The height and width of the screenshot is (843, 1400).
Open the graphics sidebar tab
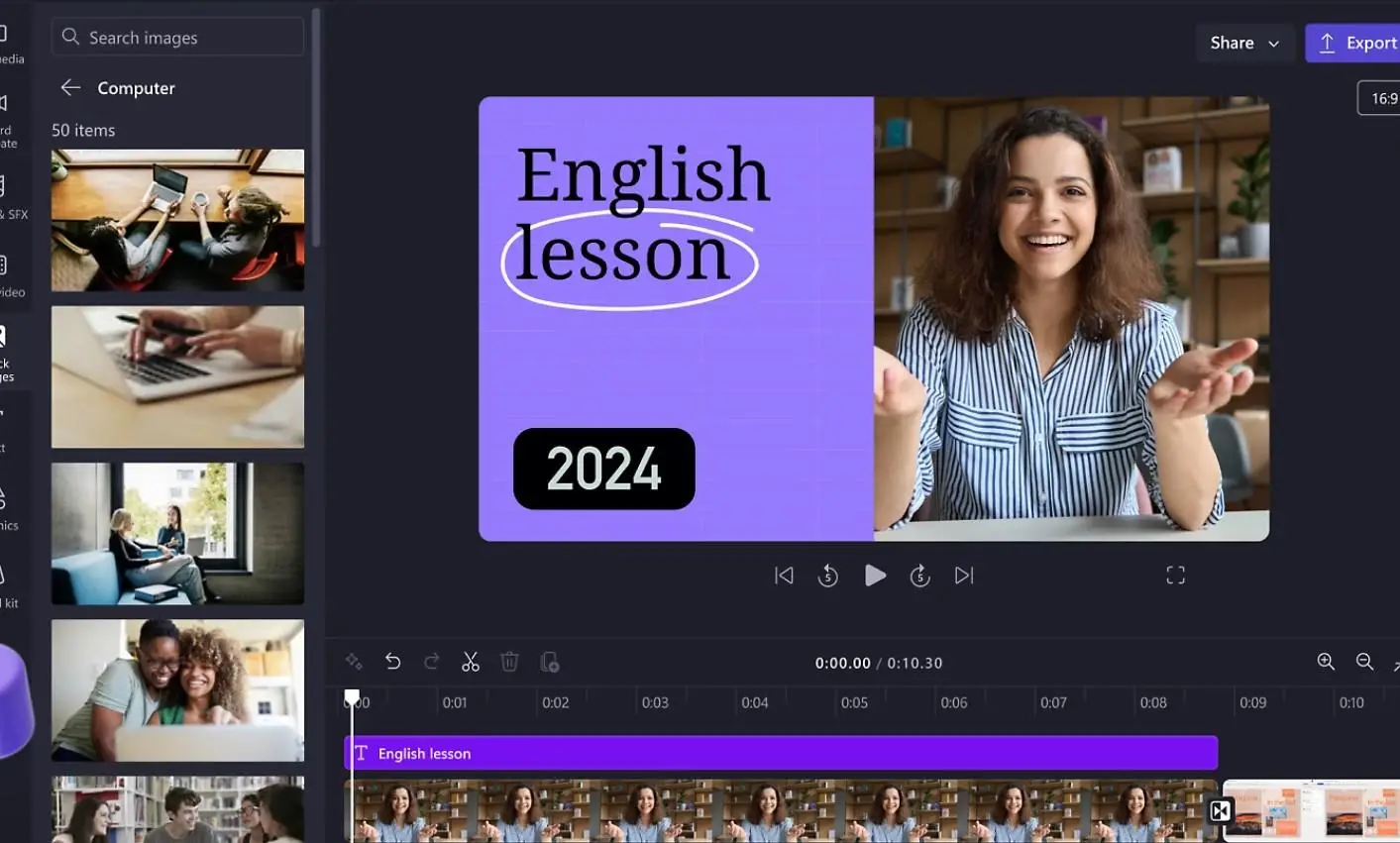(10, 509)
